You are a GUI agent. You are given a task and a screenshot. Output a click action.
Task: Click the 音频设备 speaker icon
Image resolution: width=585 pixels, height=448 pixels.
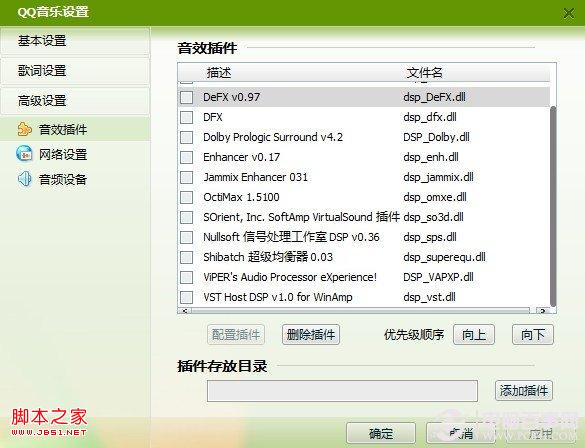25,179
